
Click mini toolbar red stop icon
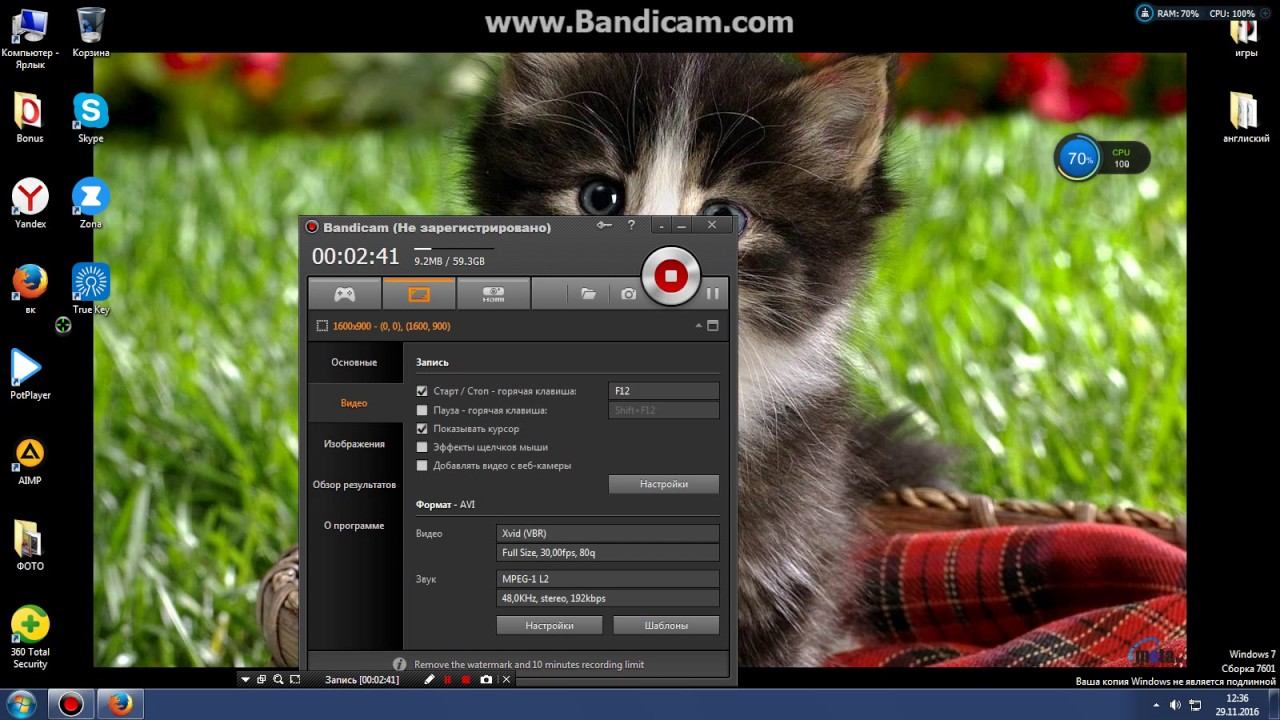click(466, 680)
